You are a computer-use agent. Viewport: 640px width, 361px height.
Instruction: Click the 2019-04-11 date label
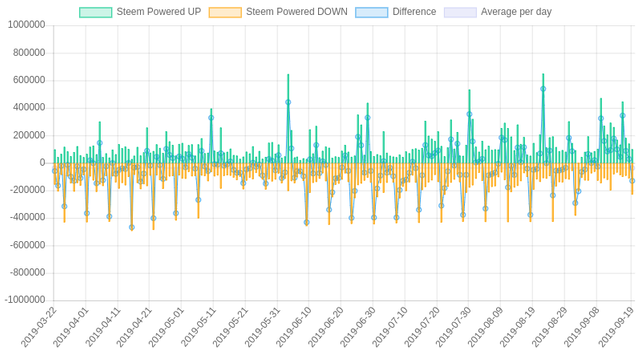click(103, 328)
